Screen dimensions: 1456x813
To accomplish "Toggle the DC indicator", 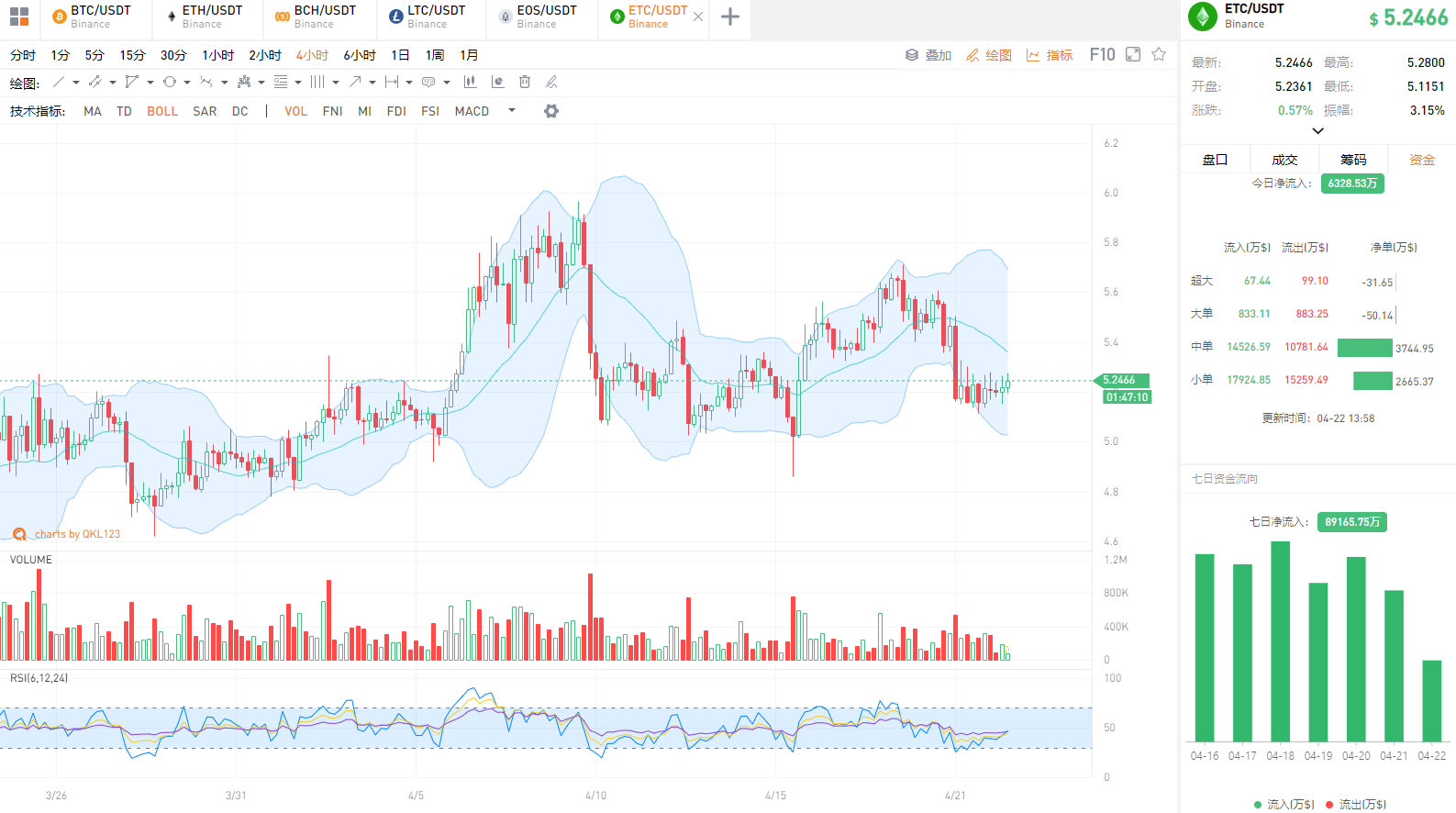I will [x=239, y=111].
